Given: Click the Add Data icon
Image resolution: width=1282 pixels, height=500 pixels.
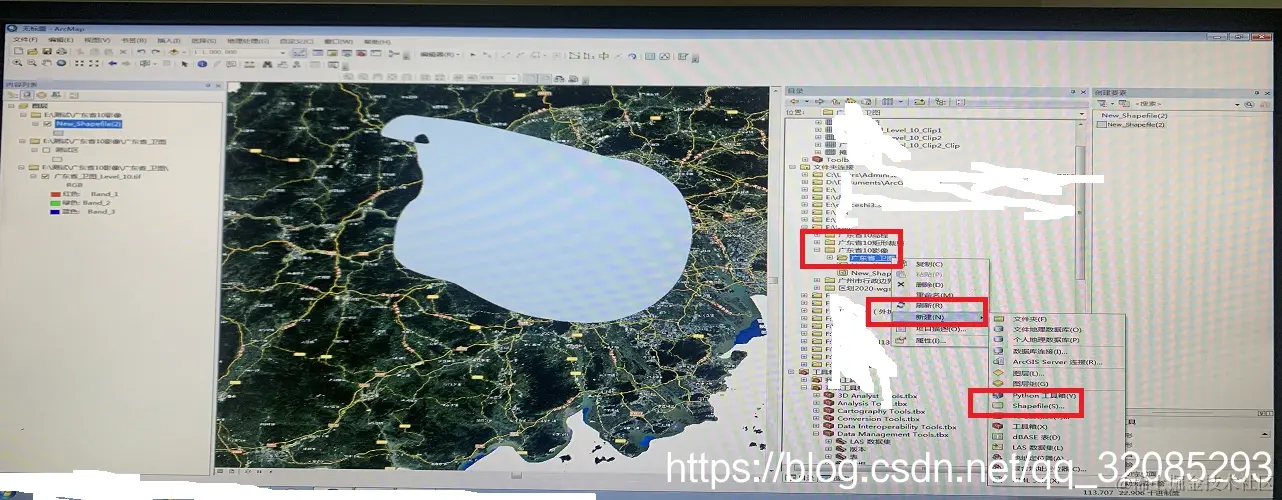Looking at the screenshot, I should (x=173, y=52).
